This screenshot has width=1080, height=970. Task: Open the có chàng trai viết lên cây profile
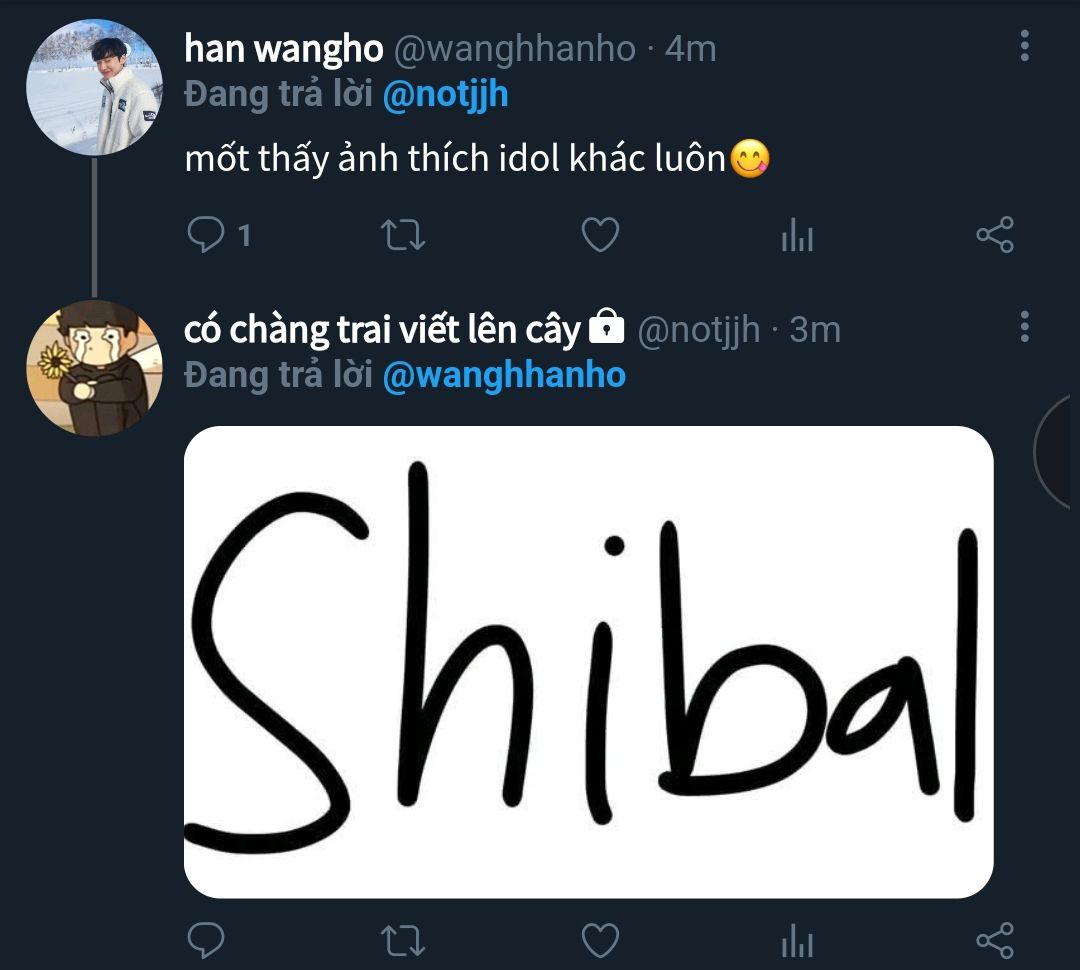click(x=383, y=329)
